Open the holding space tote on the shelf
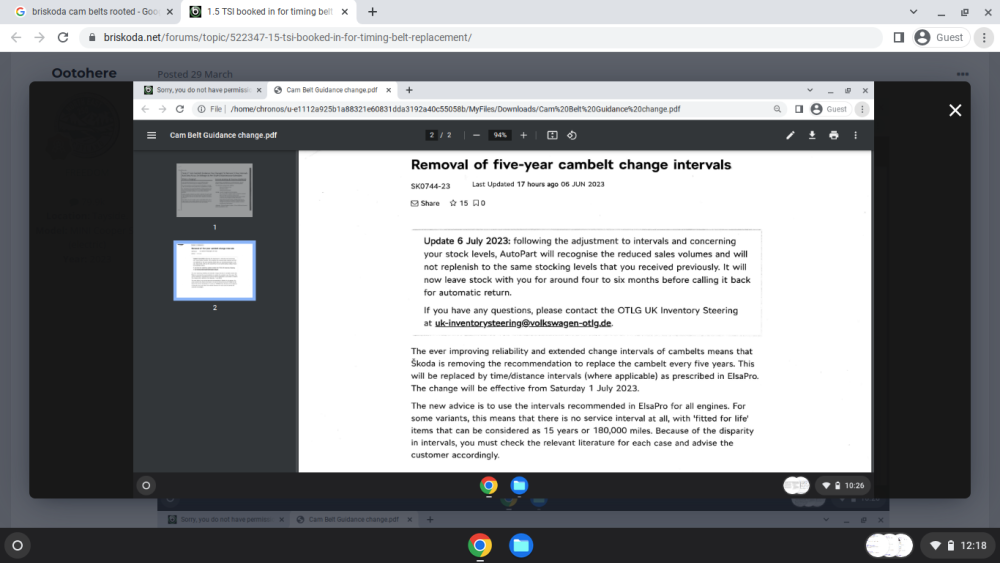The width and height of the screenshot is (1000, 563). tap(888, 545)
